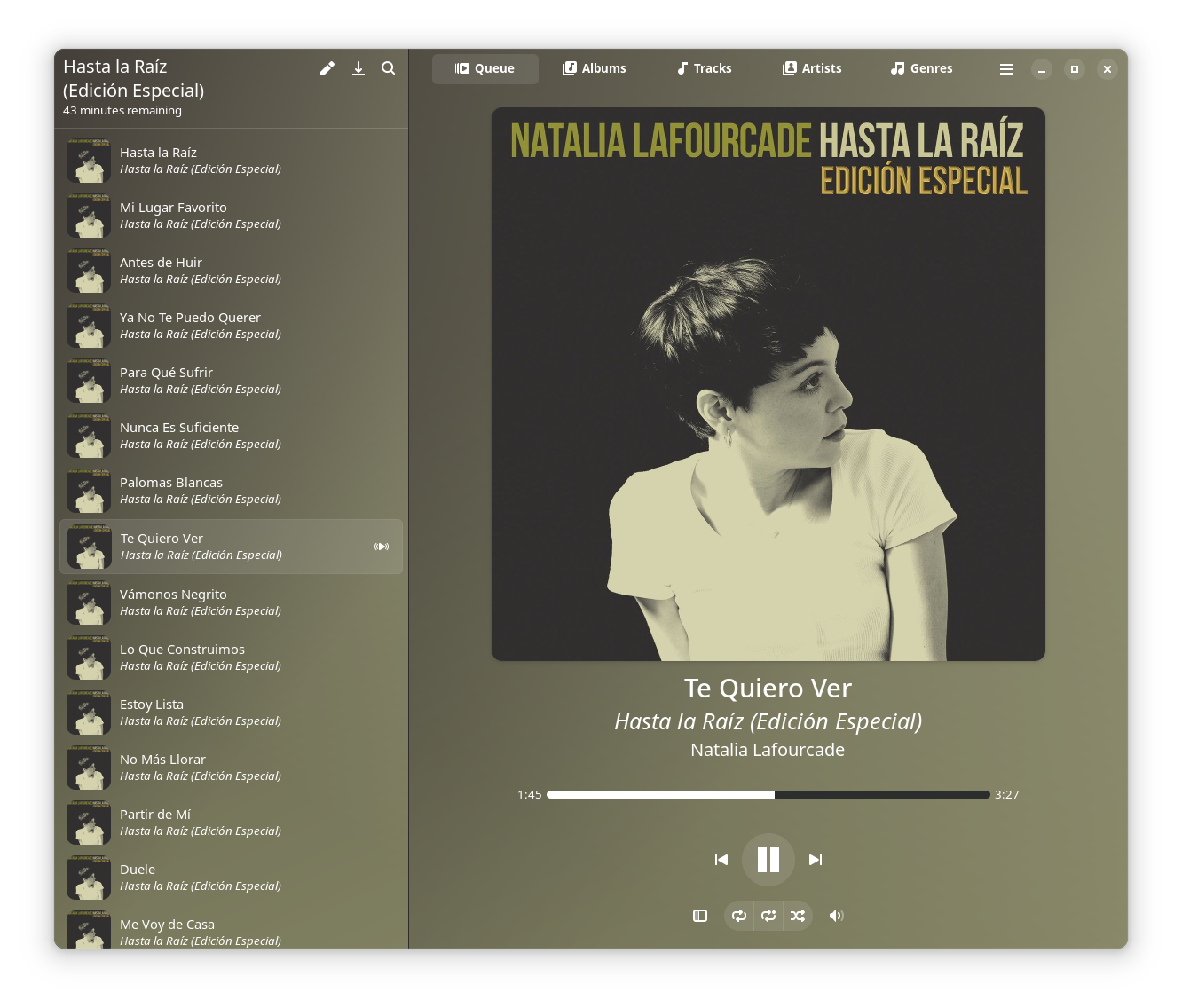Play 'Estoy Lista' from queue

pyautogui.click(x=231, y=713)
